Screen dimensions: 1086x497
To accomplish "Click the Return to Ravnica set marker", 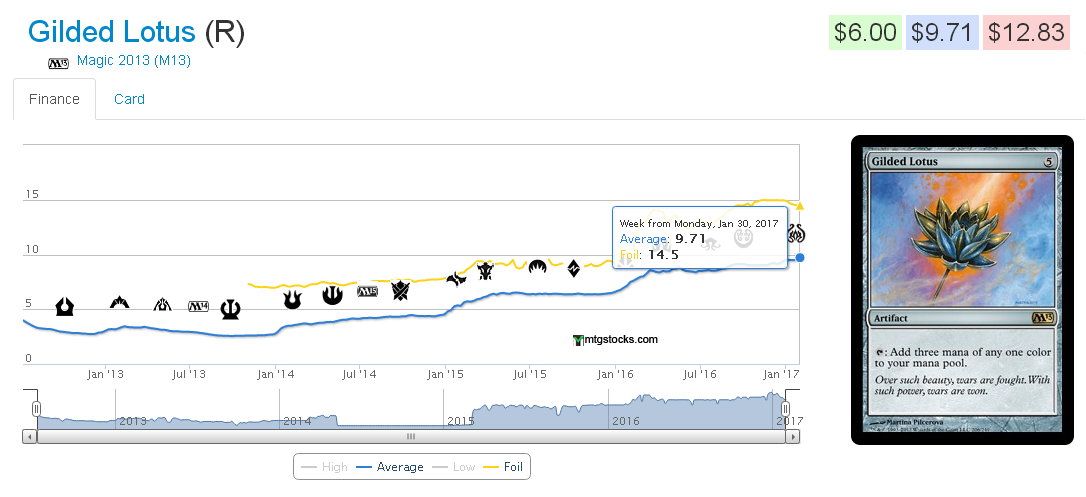I will (64, 306).
